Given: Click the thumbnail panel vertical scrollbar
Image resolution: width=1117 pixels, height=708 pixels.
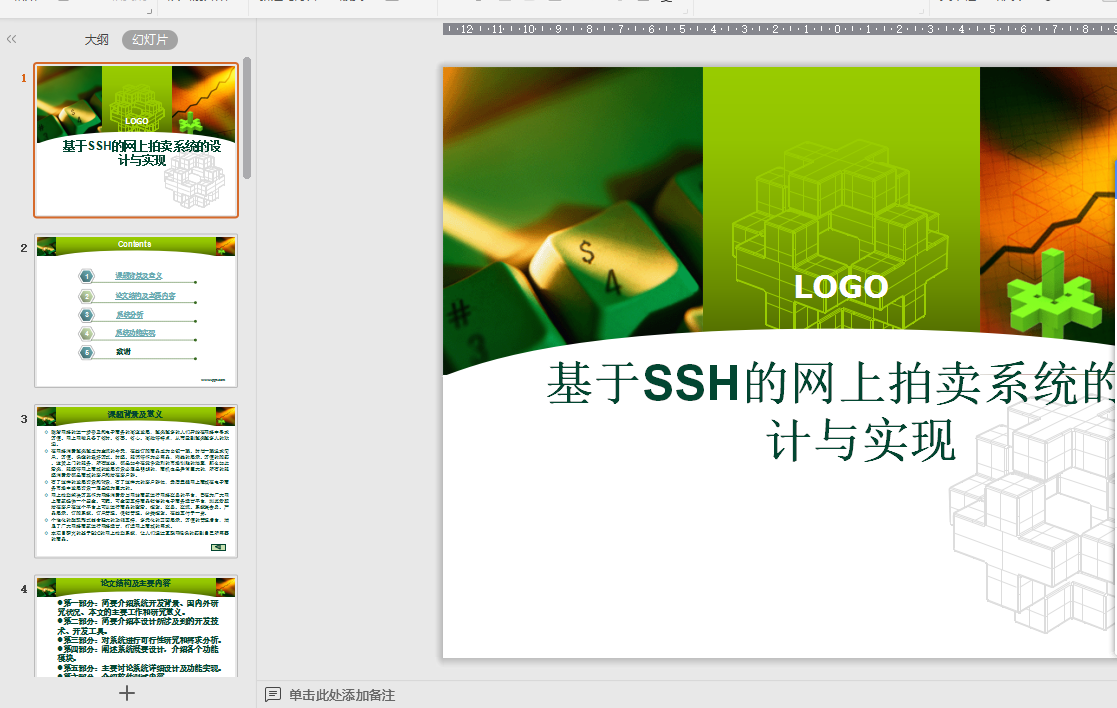Looking at the screenshot, I should click(x=247, y=118).
